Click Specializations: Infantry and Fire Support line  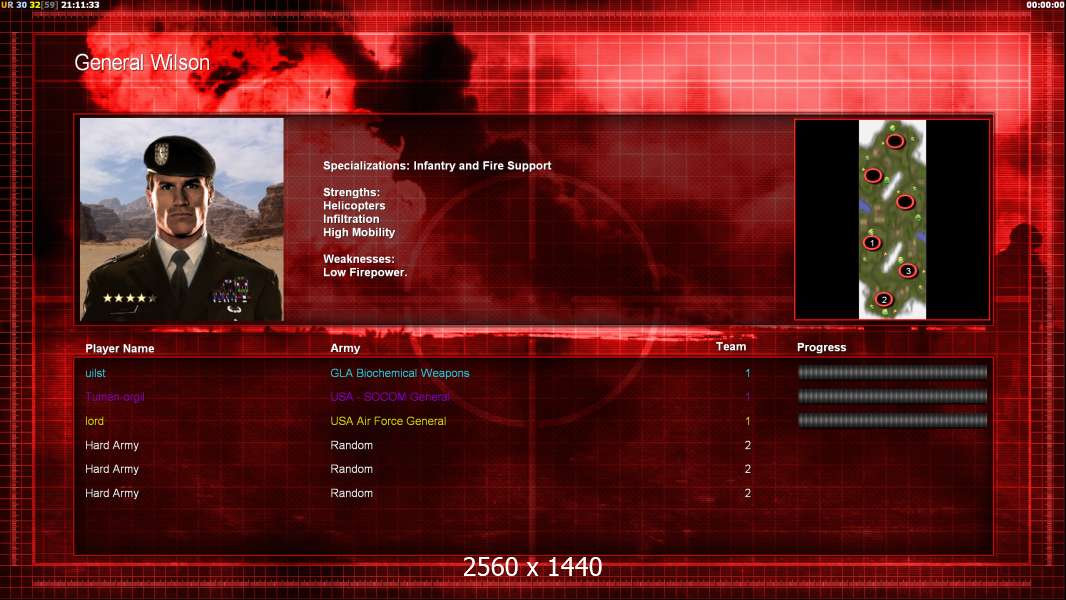(x=437, y=166)
